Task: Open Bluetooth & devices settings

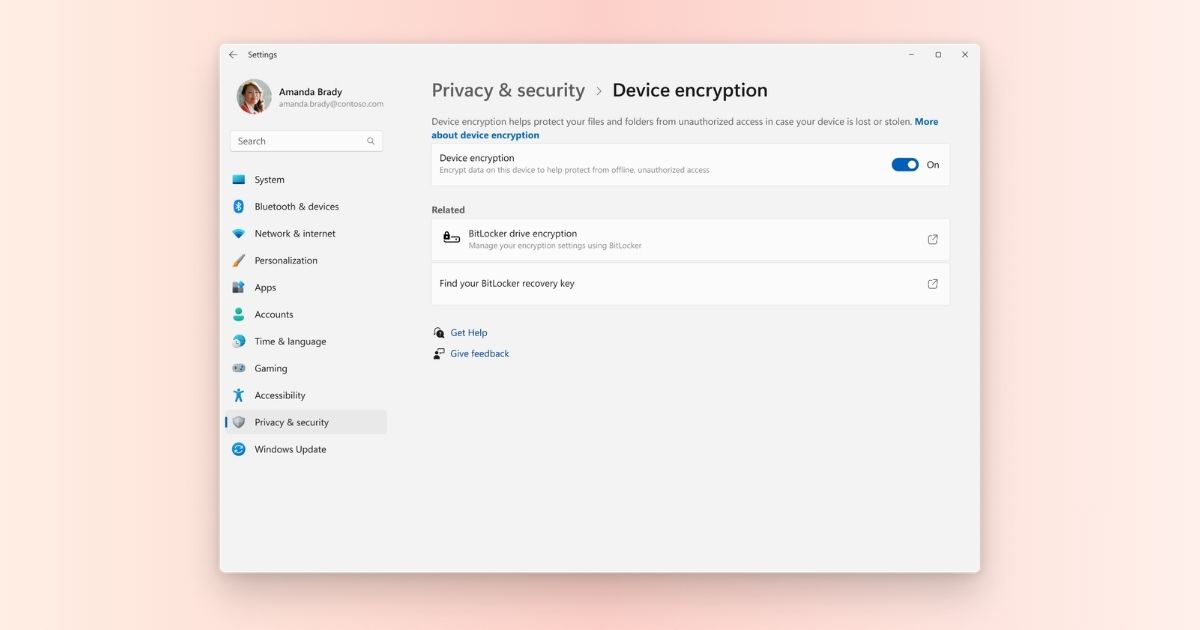Action: (x=306, y=207)
